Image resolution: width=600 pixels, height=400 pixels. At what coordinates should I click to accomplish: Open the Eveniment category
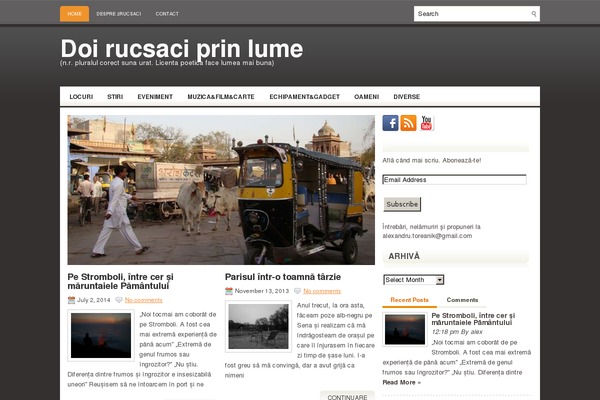[x=155, y=97]
